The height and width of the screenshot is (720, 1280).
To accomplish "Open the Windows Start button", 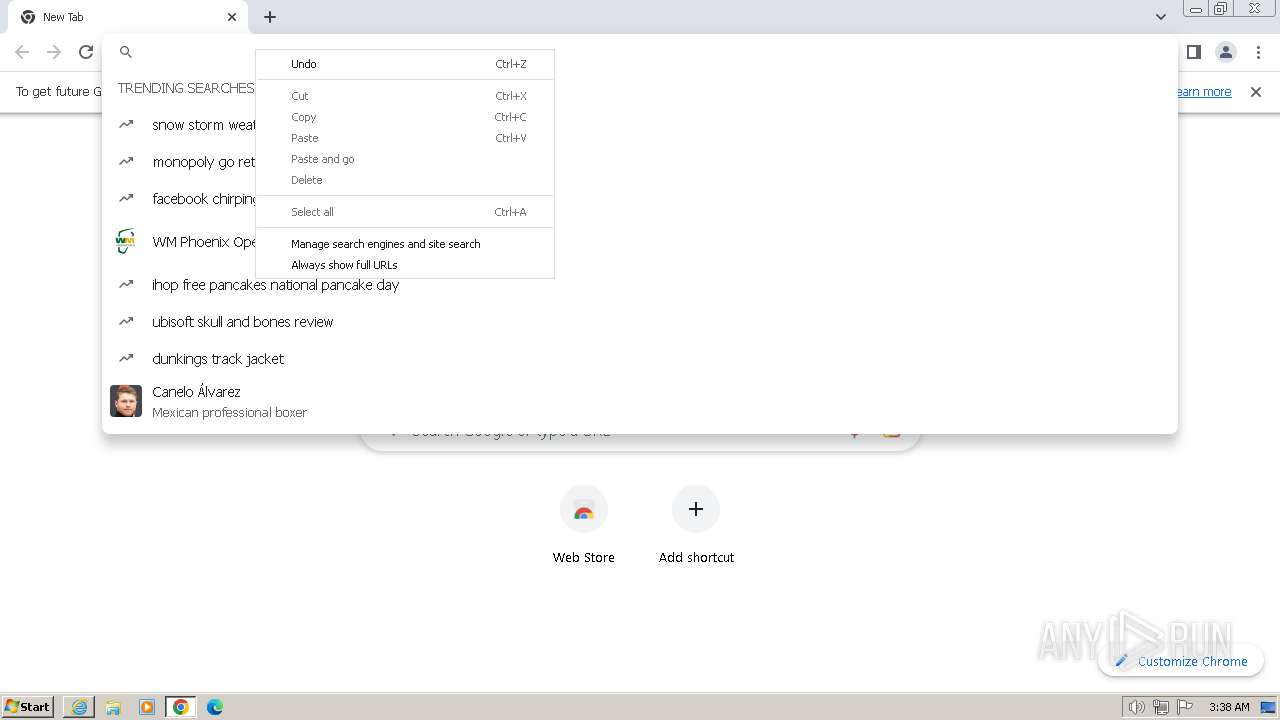I will tap(28, 706).
